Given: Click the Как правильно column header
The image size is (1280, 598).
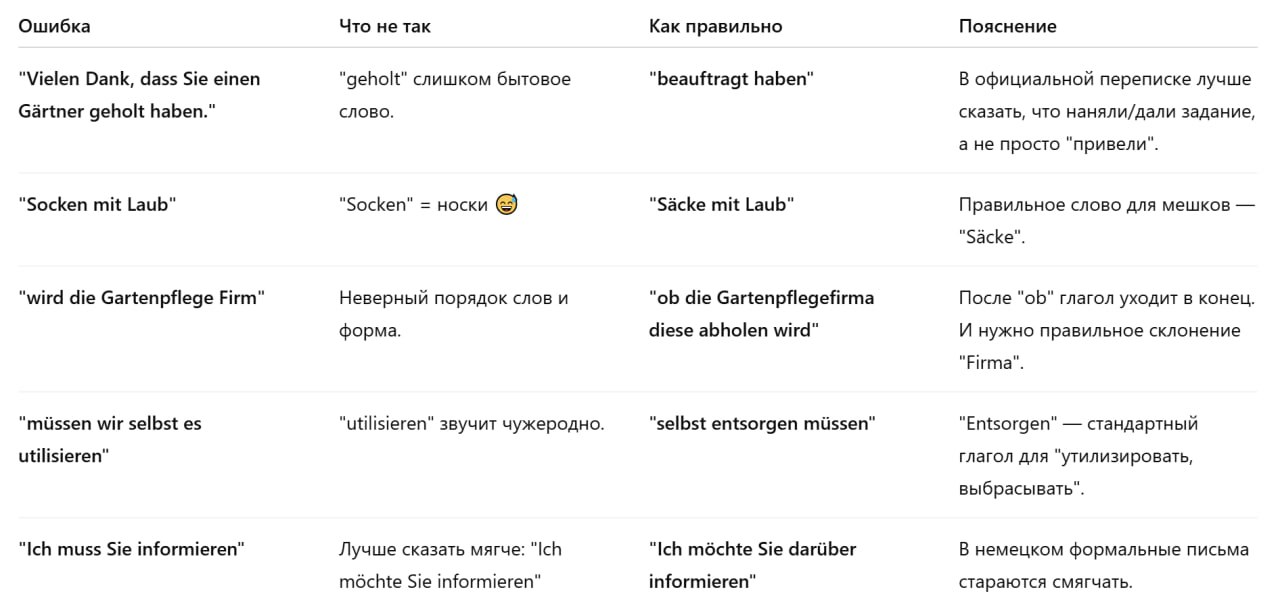Looking at the screenshot, I should point(716,26).
